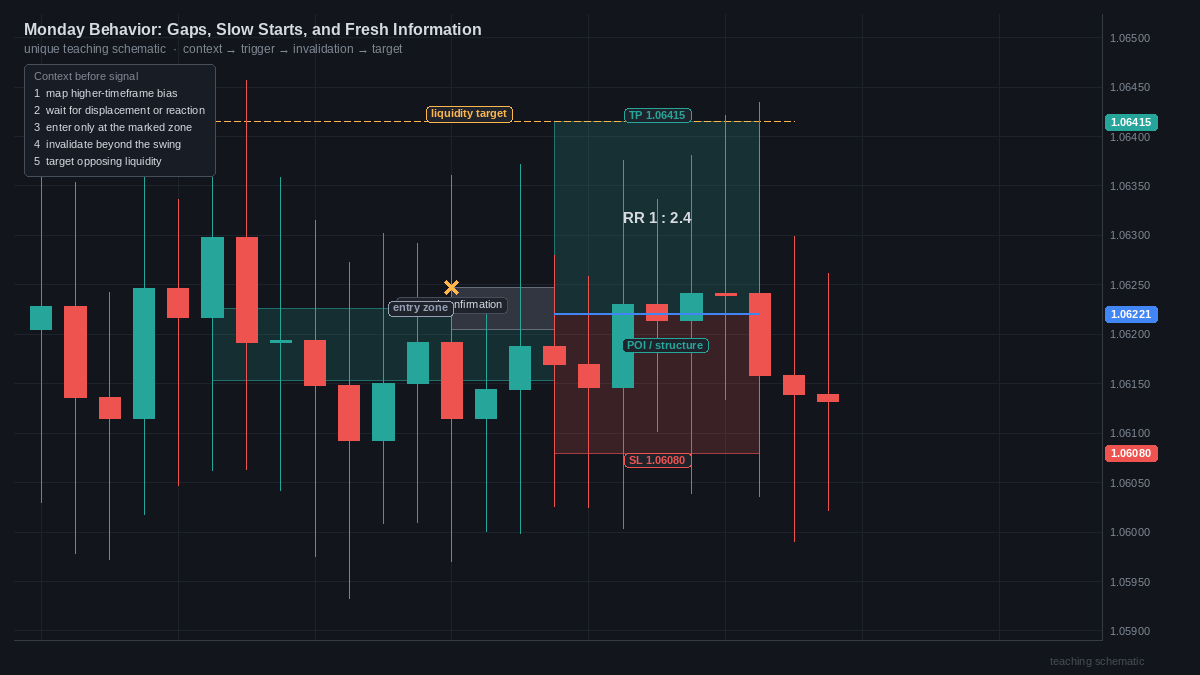This screenshot has height=675, width=1200.
Task: Select the POI / structure tag
Action: pos(665,345)
